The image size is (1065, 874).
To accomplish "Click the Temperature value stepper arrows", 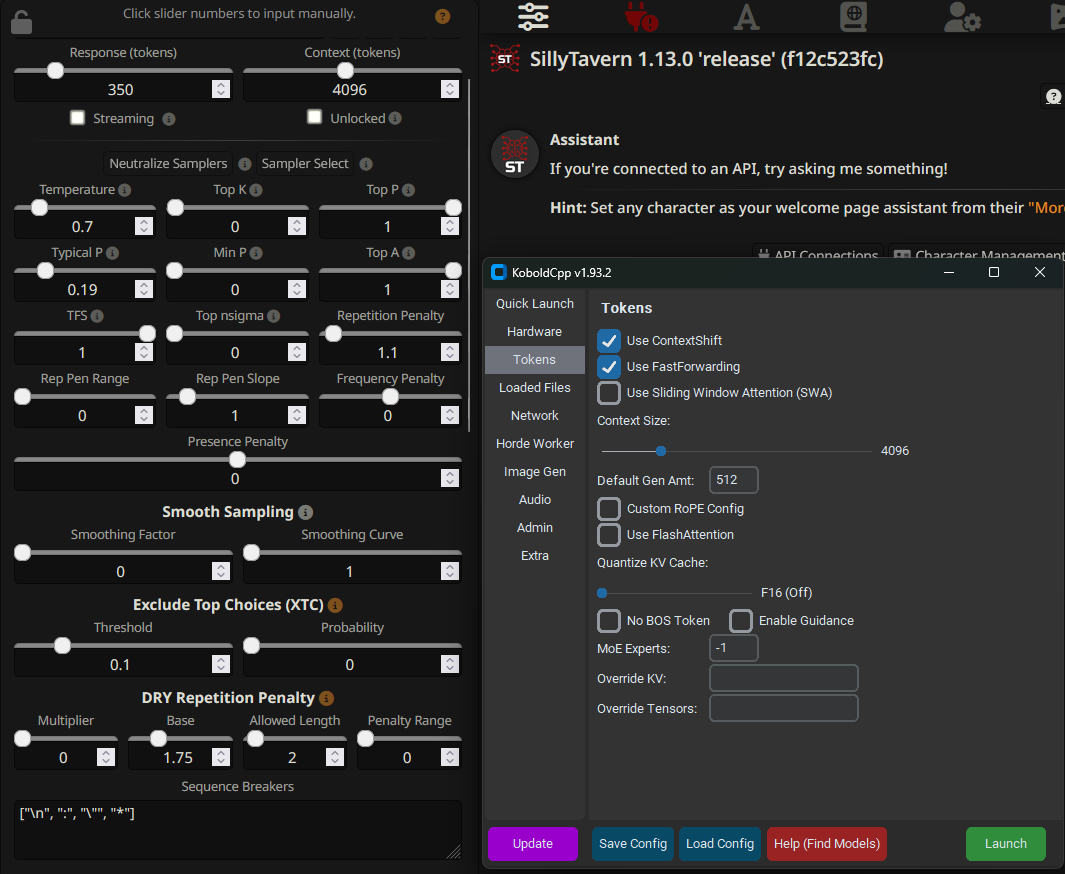I will click(143, 226).
